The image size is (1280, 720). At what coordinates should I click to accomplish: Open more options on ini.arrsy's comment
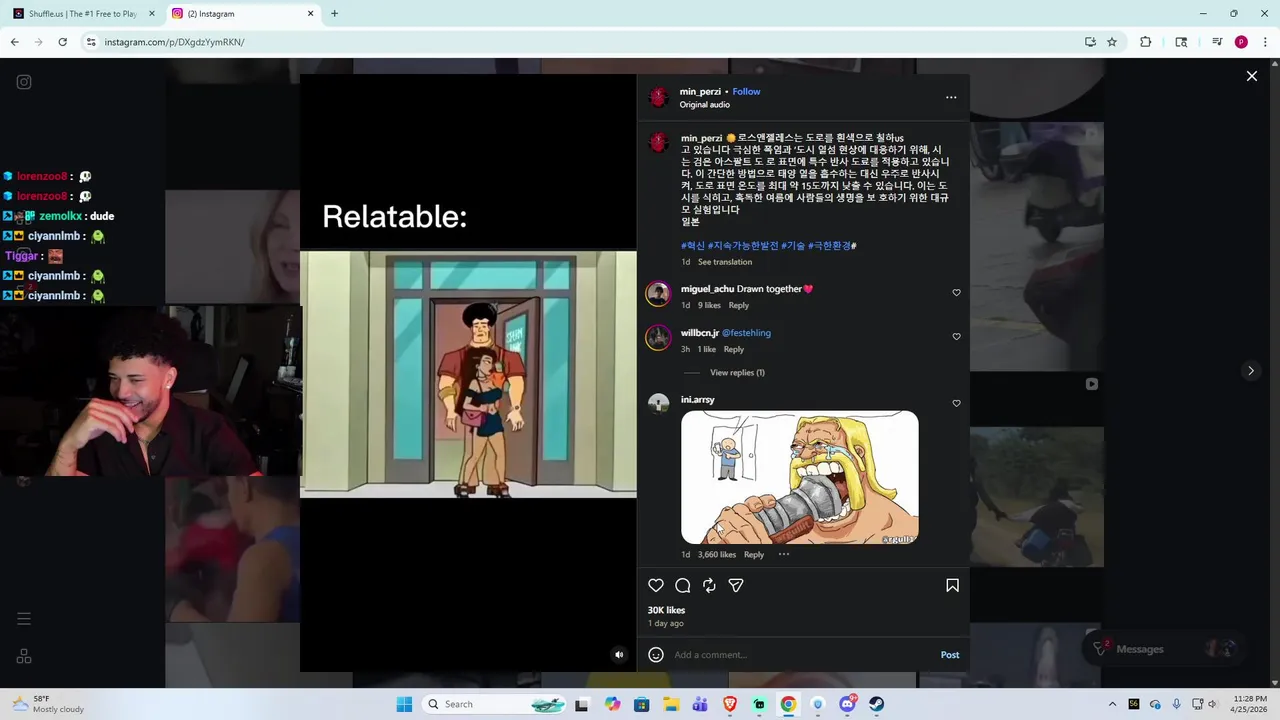(784, 554)
